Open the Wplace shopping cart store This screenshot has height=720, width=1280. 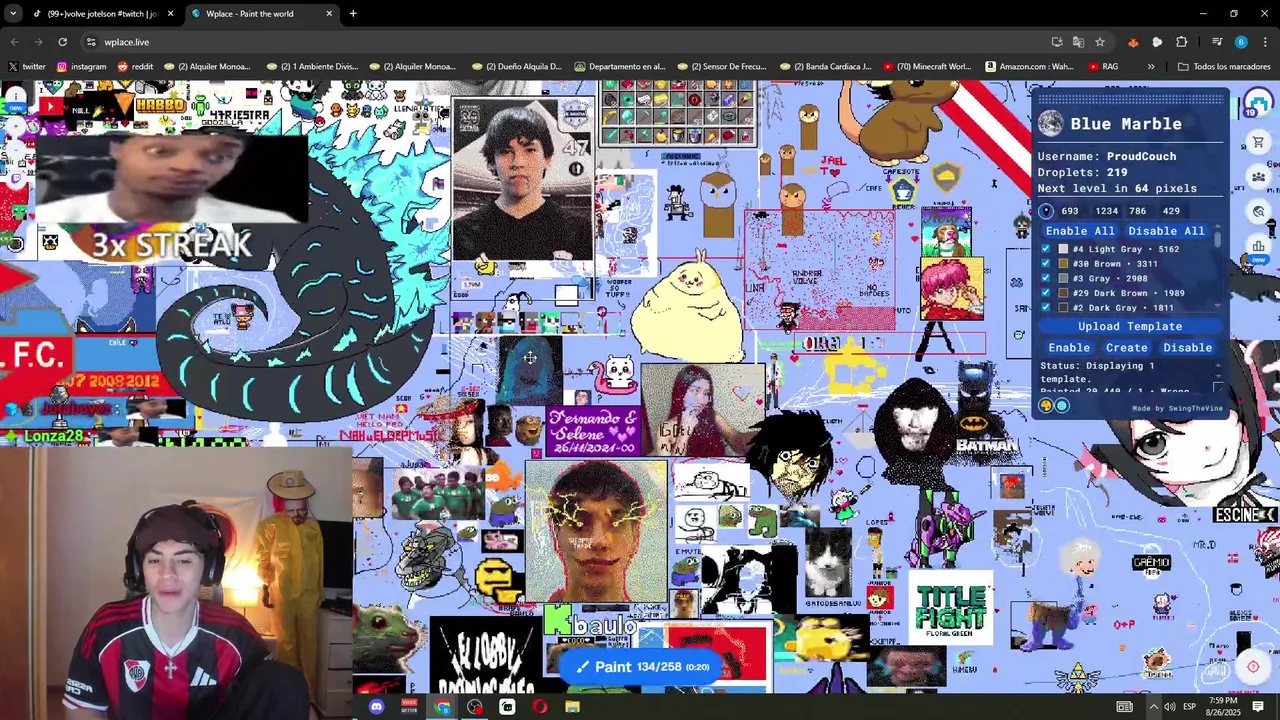click(1259, 143)
